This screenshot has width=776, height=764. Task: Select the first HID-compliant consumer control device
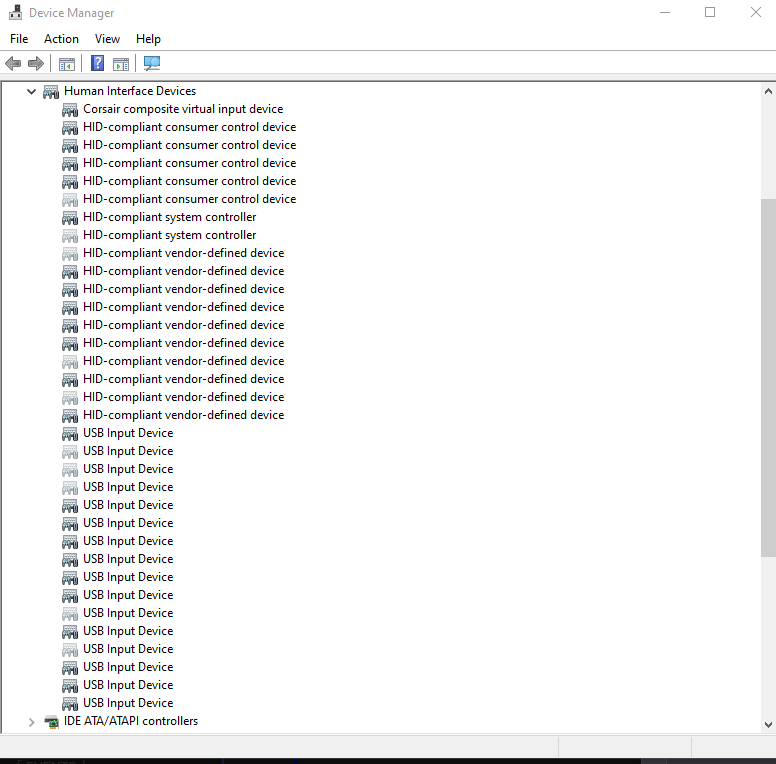[190, 127]
